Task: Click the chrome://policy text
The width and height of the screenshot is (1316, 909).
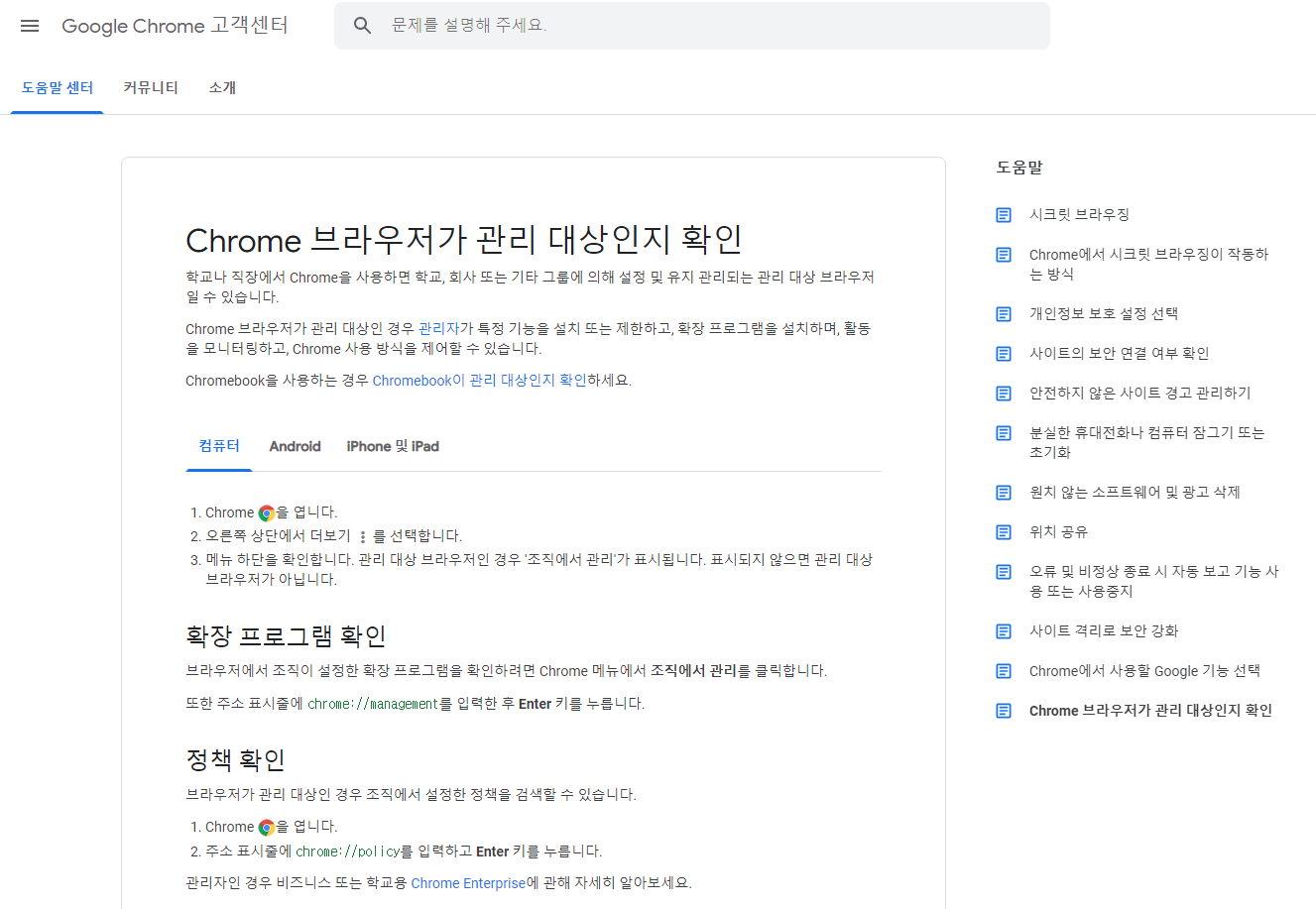Action: (x=348, y=852)
